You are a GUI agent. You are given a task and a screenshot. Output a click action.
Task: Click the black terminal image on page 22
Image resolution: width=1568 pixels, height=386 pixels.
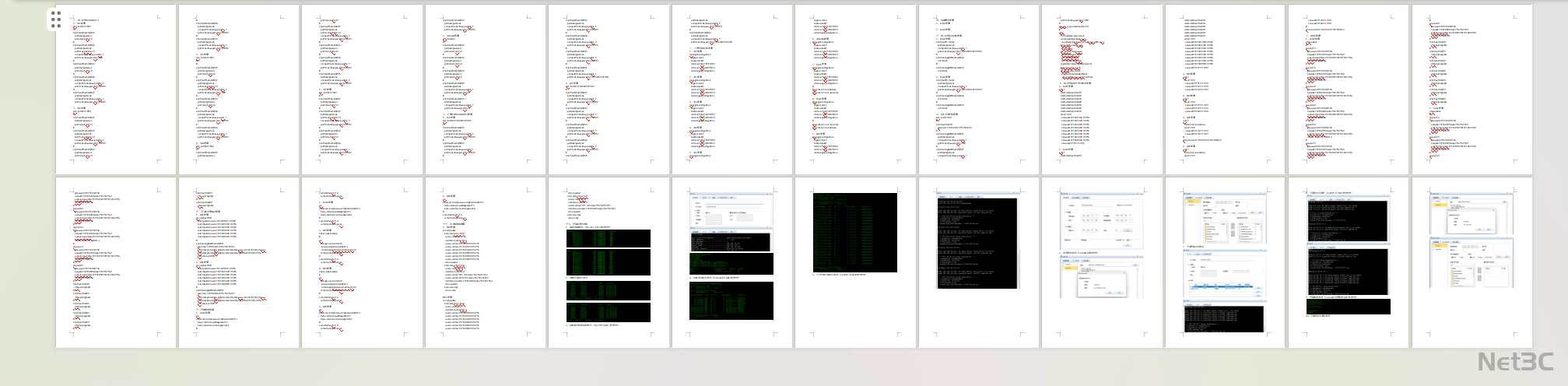tap(1224, 318)
